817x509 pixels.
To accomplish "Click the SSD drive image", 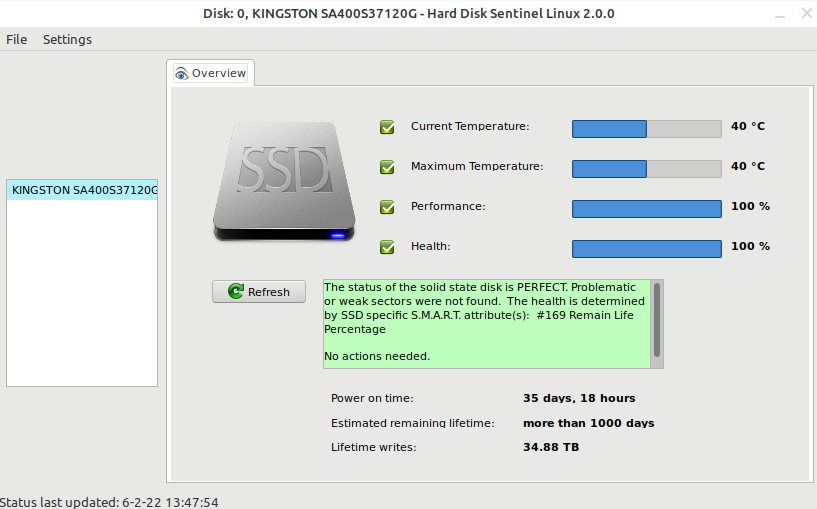I will point(284,181).
